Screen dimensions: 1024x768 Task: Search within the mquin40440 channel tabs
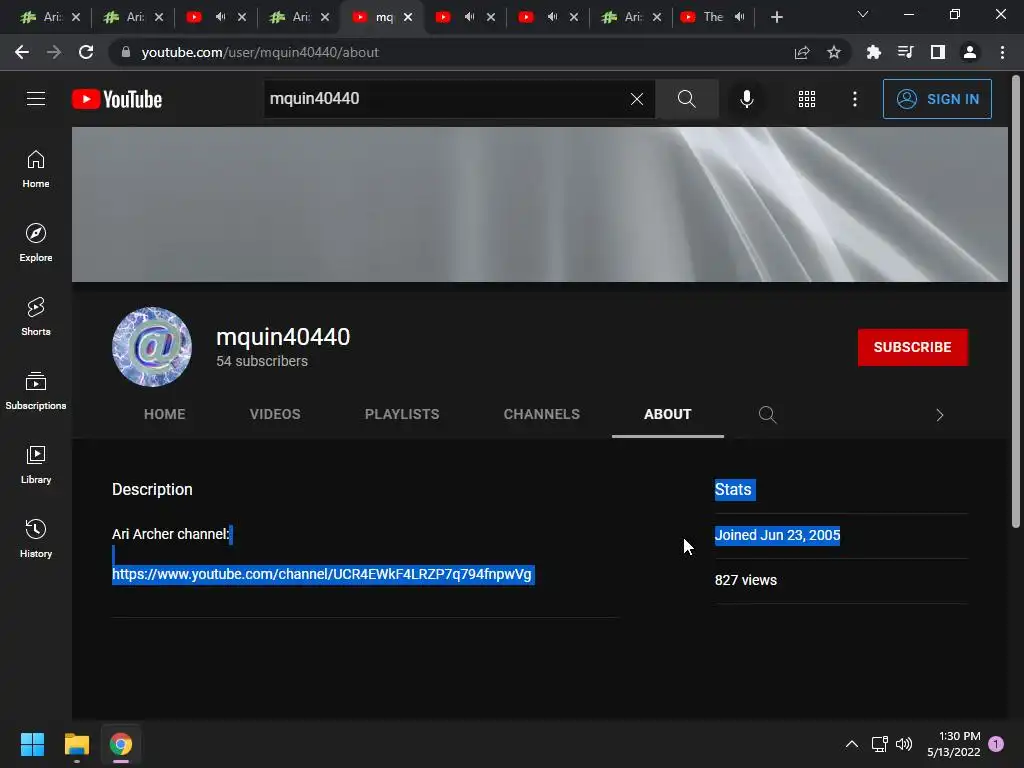point(767,415)
